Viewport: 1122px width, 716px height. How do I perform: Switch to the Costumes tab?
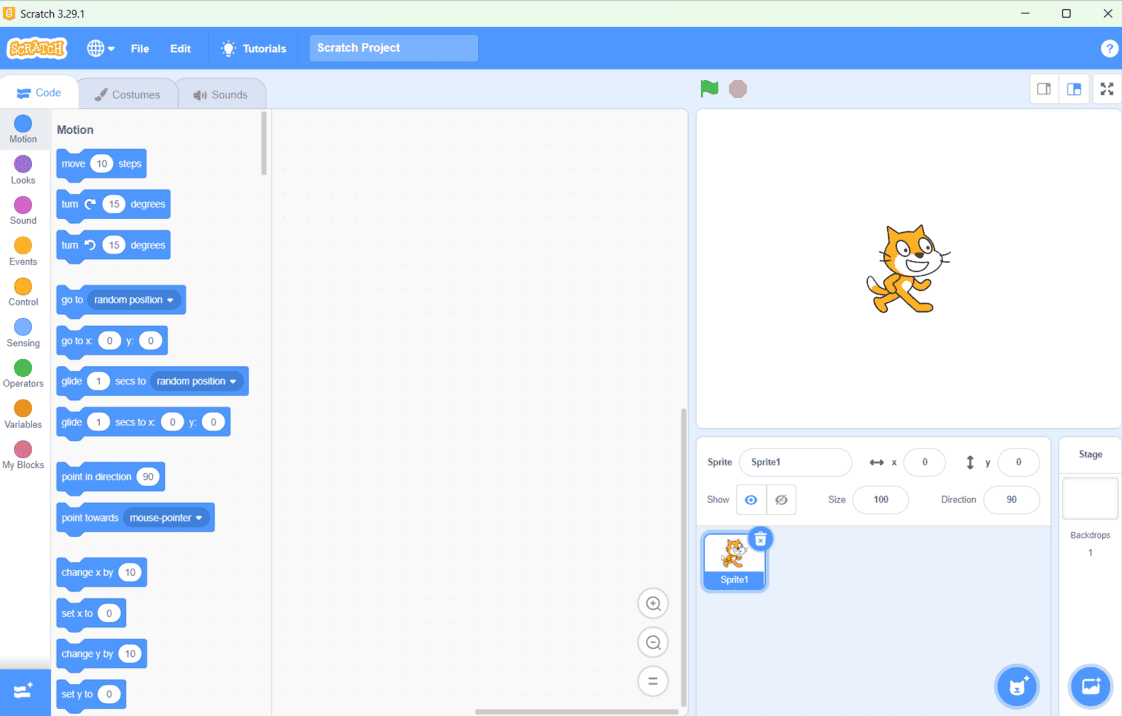[x=127, y=95]
